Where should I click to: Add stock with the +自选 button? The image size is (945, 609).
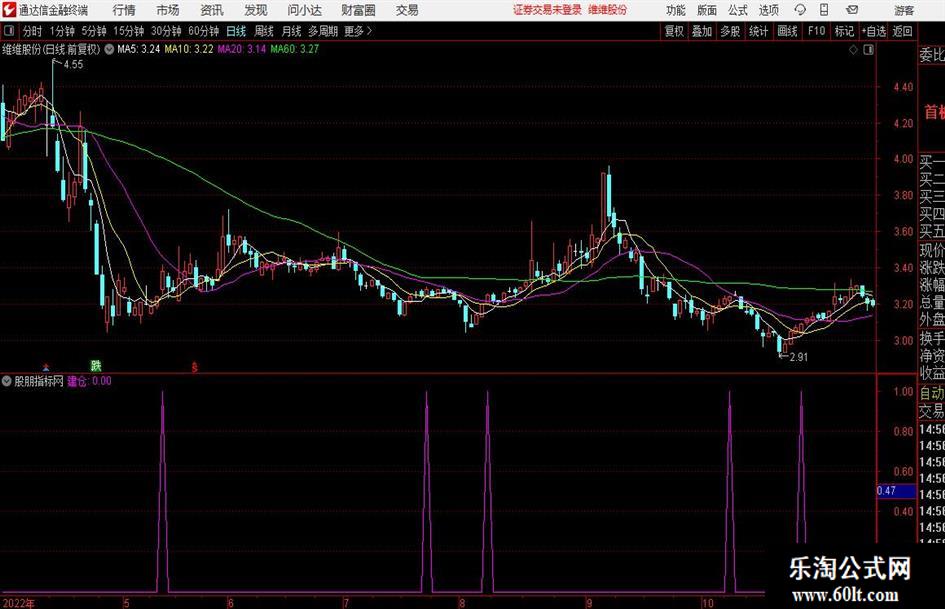click(x=873, y=31)
